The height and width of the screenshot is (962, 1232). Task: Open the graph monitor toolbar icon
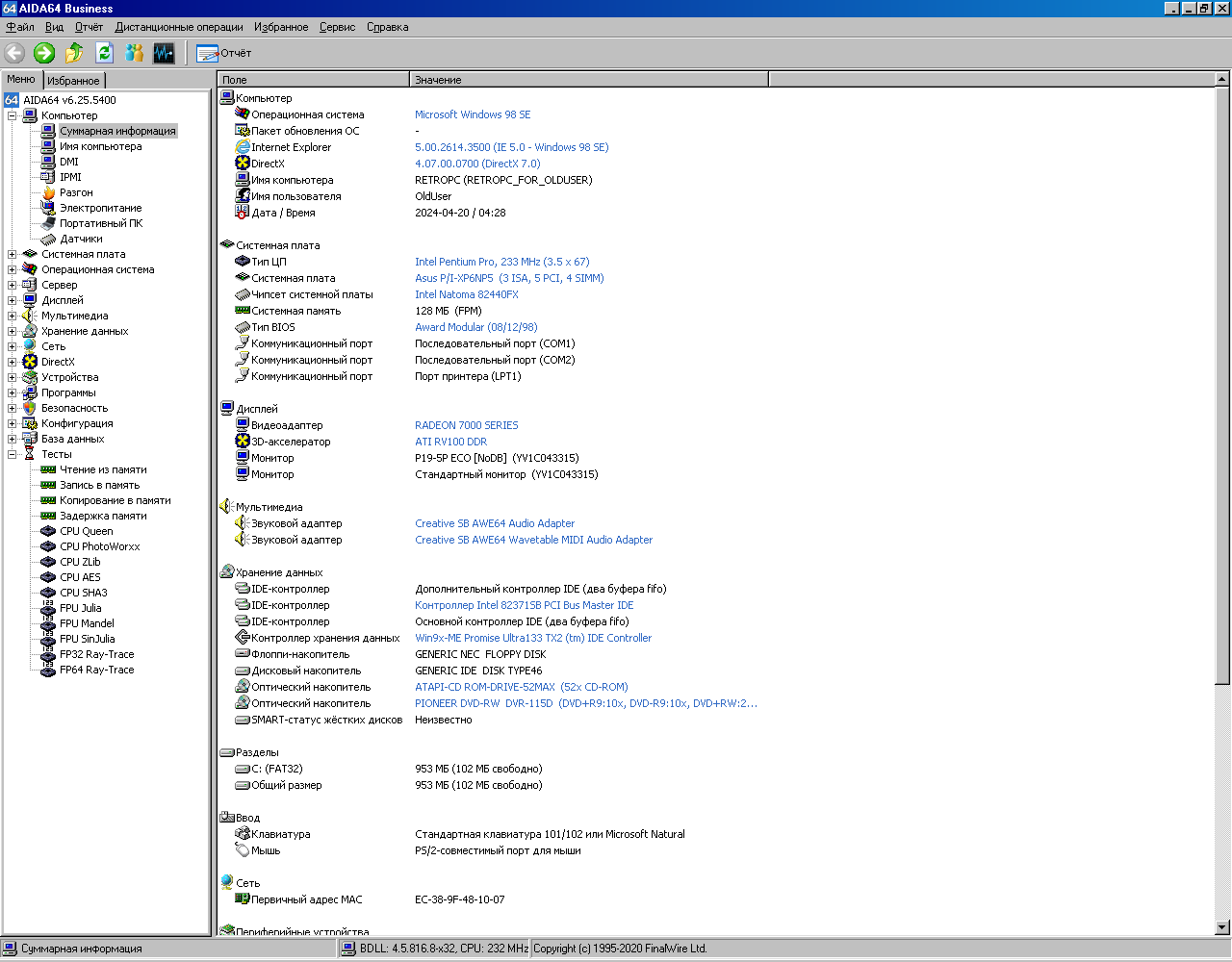[164, 53]
